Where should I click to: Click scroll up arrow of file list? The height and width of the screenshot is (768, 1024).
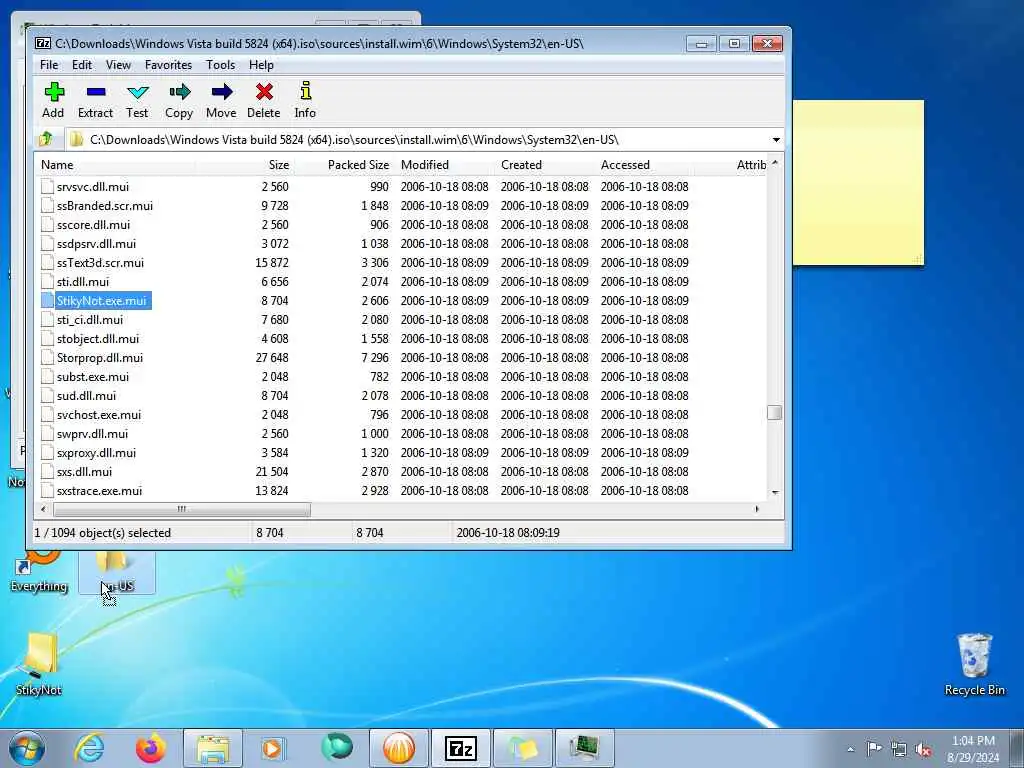click(x=775, y=163)
